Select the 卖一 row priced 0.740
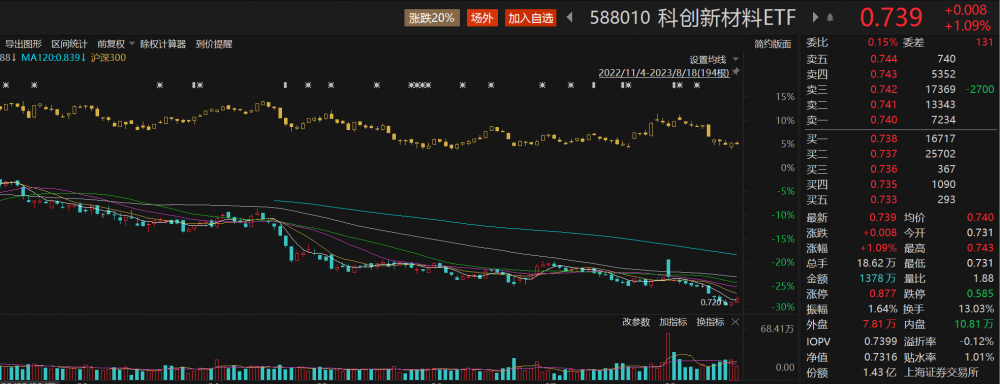1000x384 pixels. (x=900, y=120)
